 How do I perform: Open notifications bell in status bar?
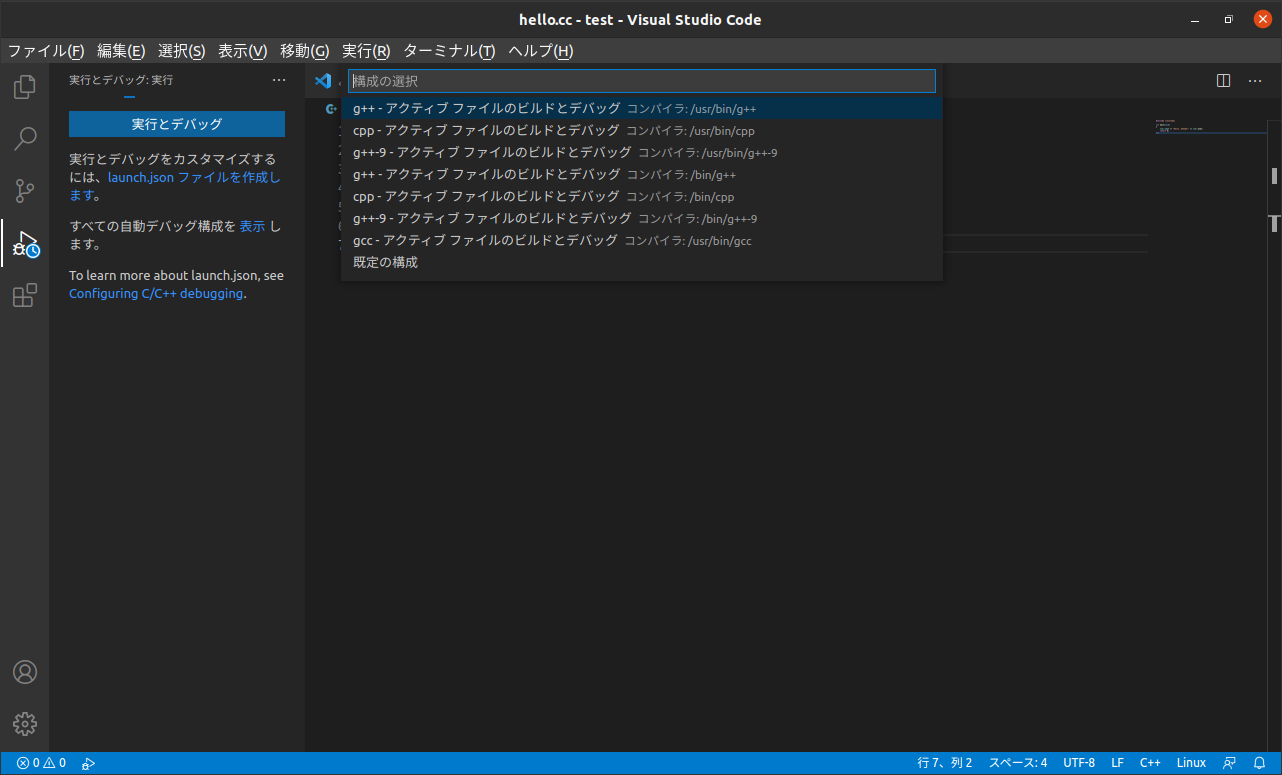1259,763
